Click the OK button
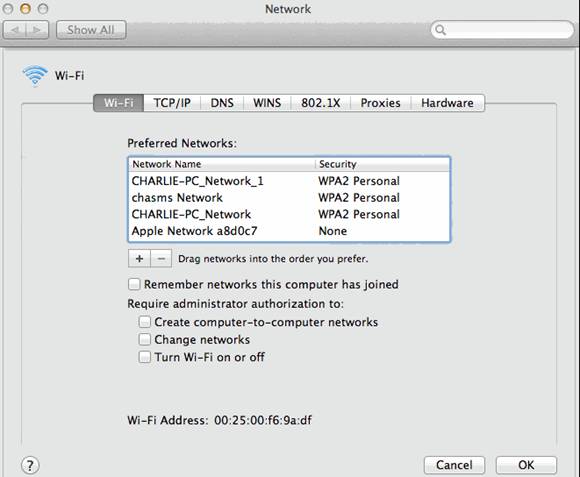 point(526,465)
